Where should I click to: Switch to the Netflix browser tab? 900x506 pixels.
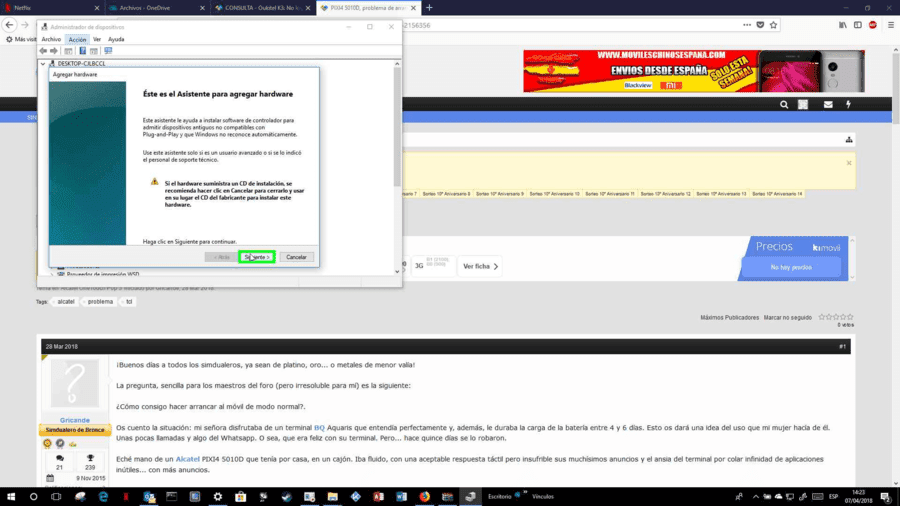(52, 8)
